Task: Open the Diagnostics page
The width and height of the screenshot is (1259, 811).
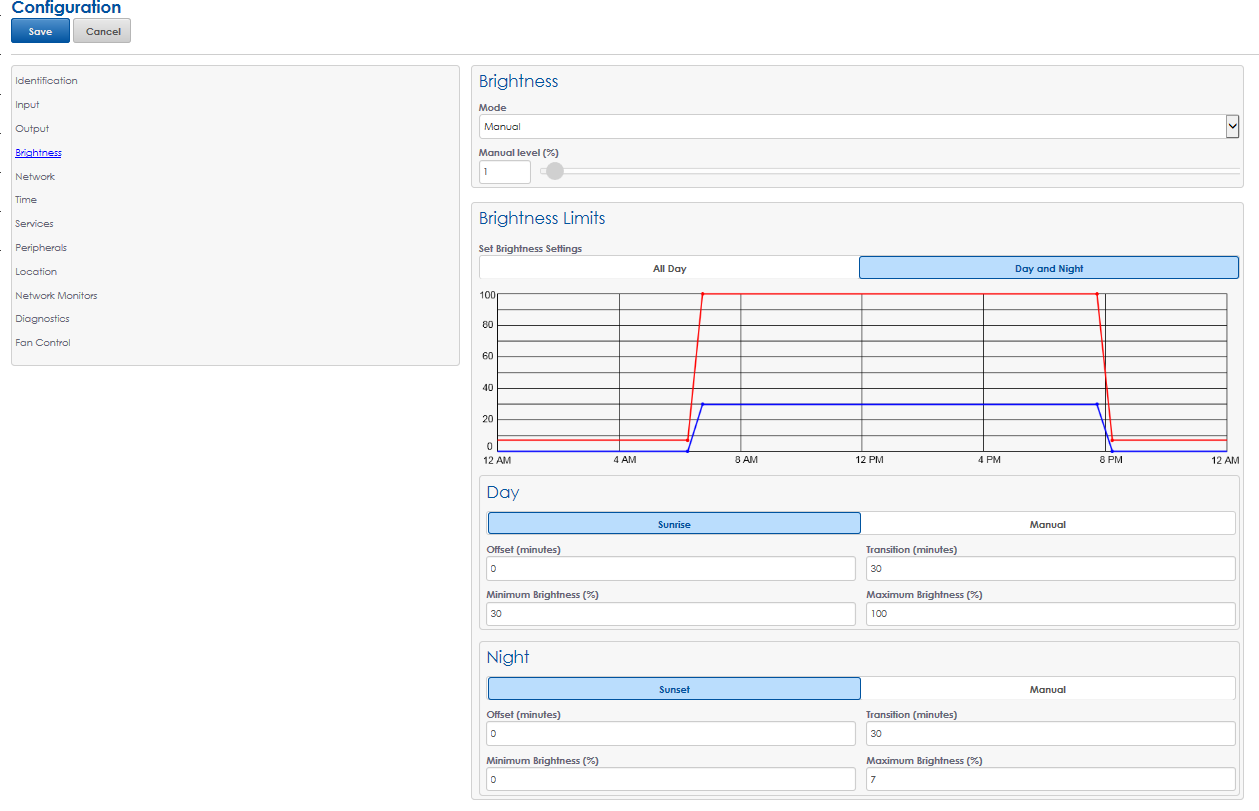Action: point(42,319)
